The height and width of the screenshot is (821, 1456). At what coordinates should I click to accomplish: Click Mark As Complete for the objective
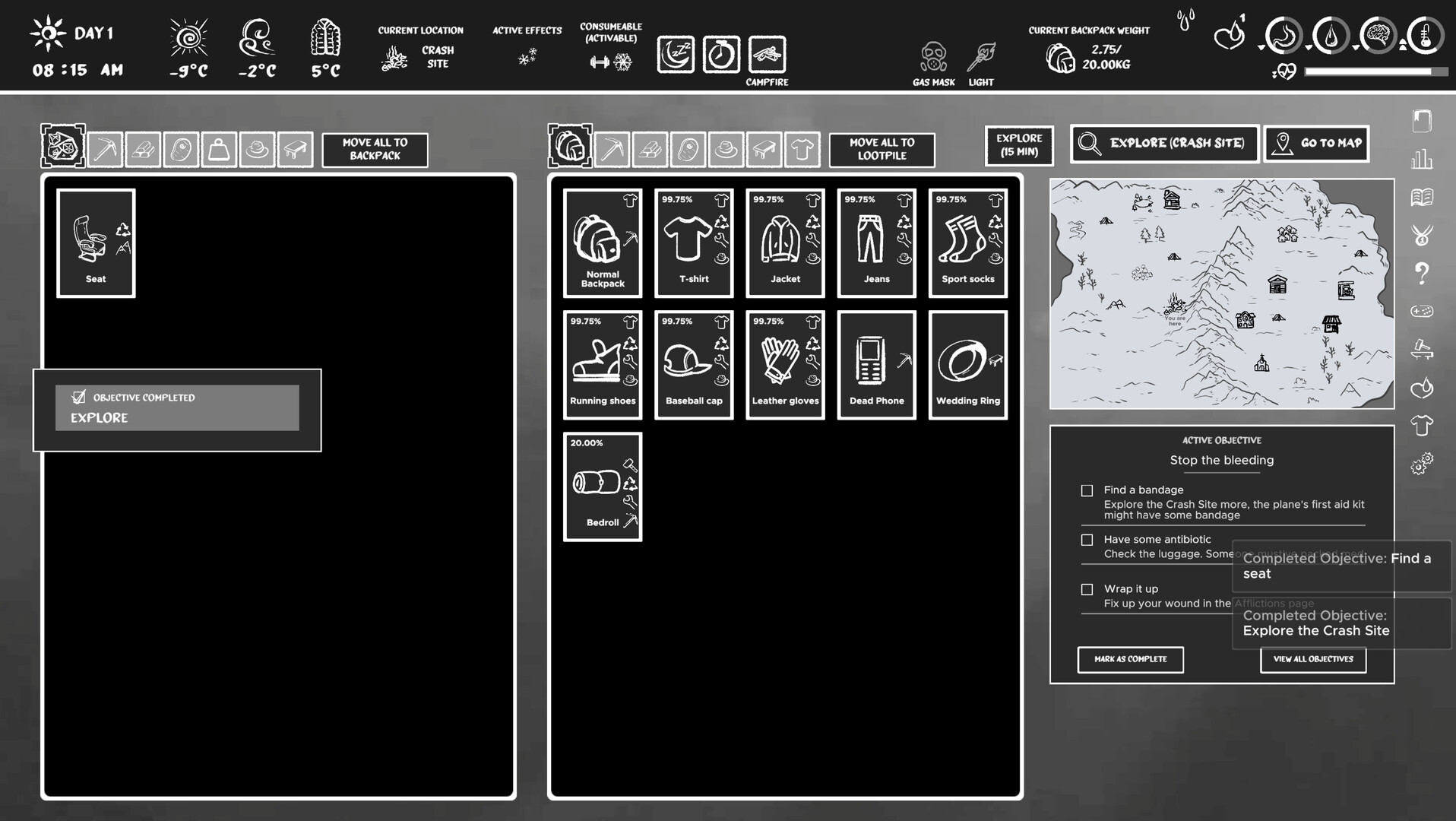(x=1130, y=660)
